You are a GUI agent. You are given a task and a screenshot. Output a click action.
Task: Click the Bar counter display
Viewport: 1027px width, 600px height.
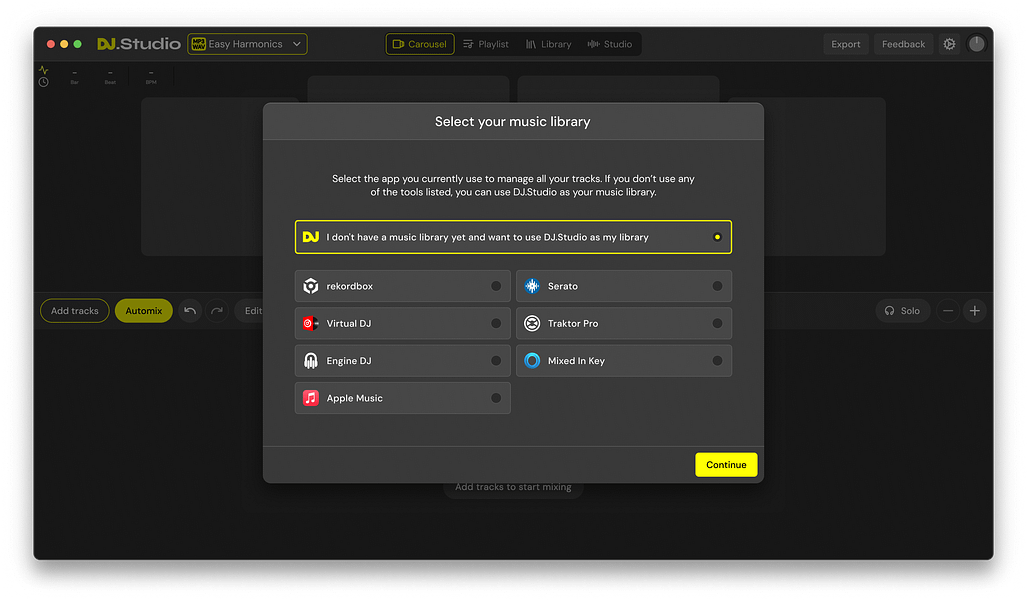tap(75, 77)
